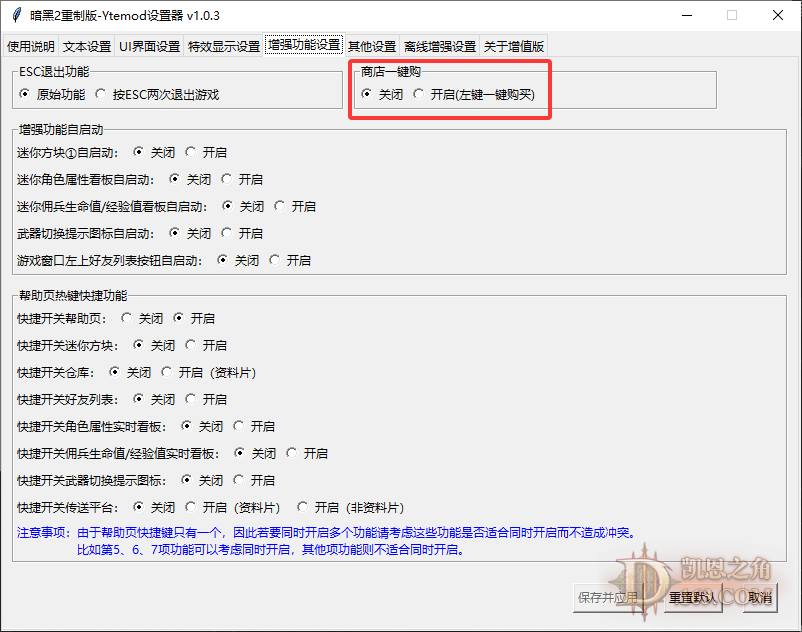Click the 保存并应用 button
This screenshot has width=802, height=632.
point(608,597)
